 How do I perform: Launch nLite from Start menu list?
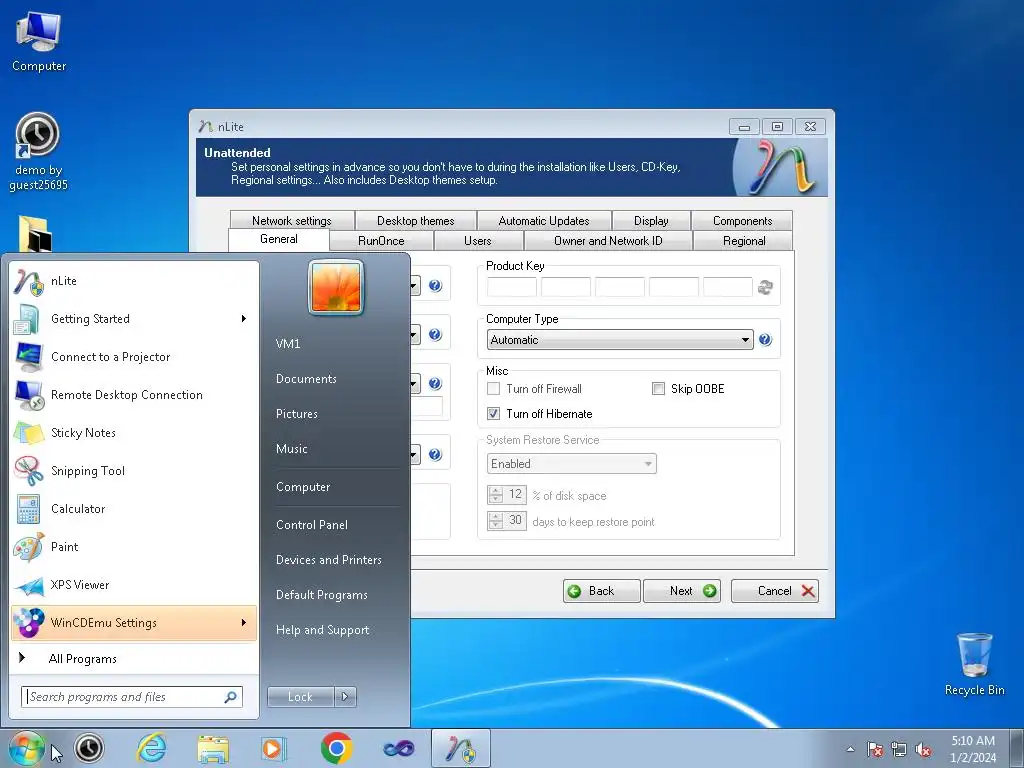point(134,281)
